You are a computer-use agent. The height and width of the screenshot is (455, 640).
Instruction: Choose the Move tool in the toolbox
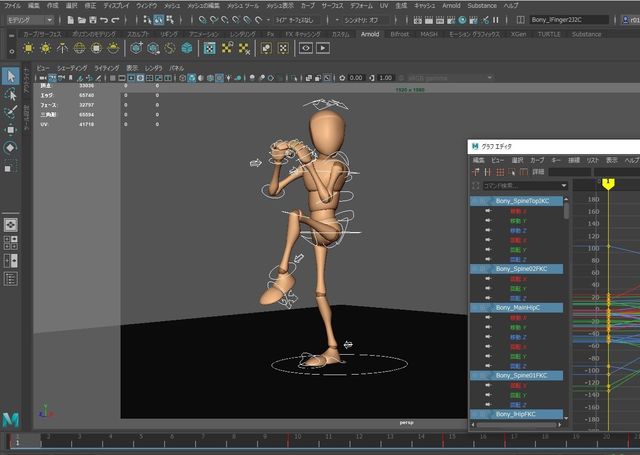click(11, 130)
